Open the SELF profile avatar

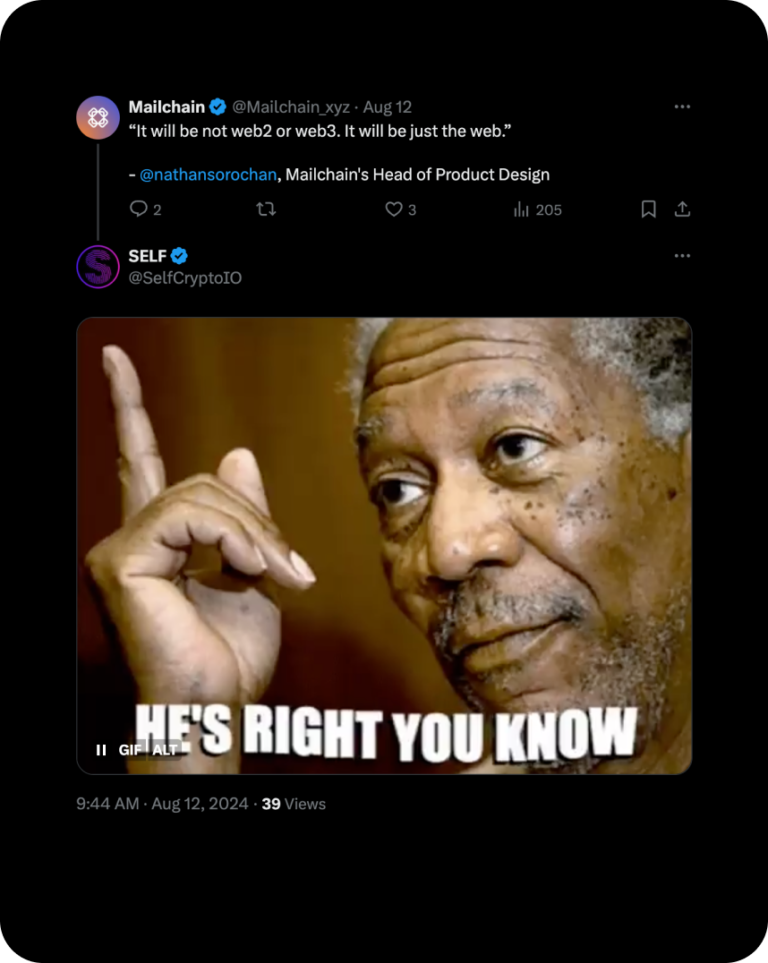coord(98,266)
